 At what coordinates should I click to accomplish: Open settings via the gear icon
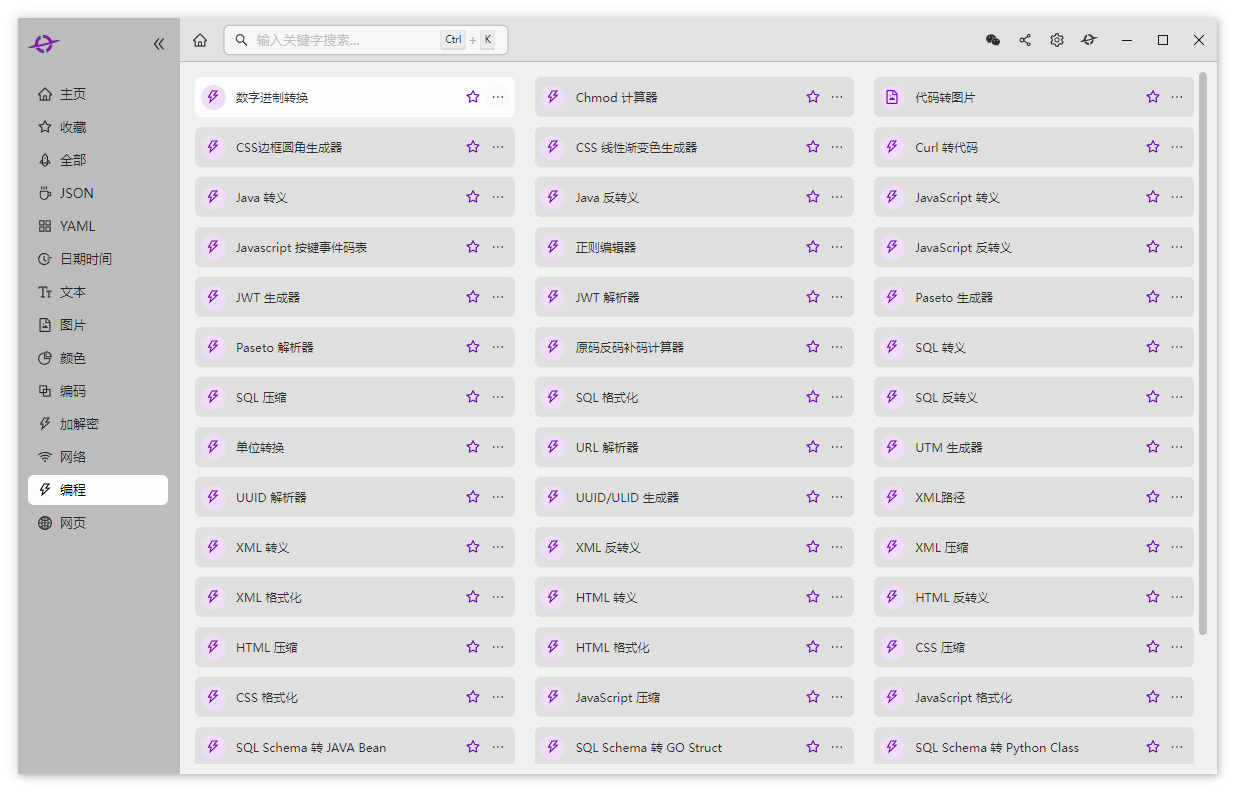(1057, 40)
